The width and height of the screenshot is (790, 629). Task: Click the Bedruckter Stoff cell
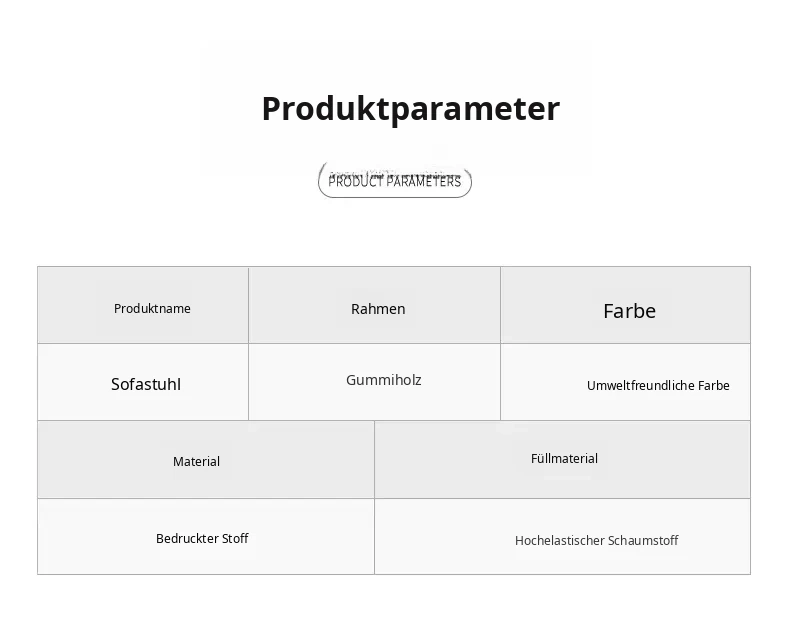[206, 537]
